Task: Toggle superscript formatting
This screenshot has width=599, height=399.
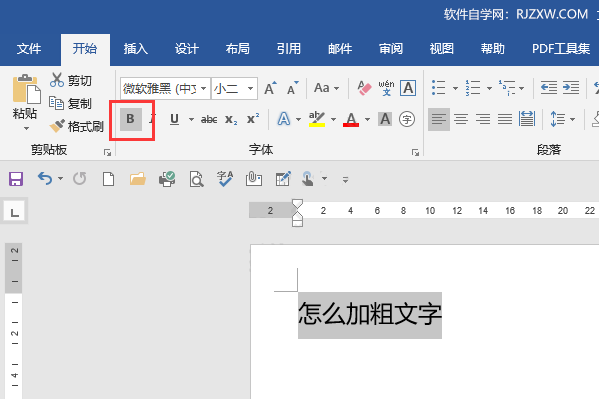Action: (x=253, y=118)
